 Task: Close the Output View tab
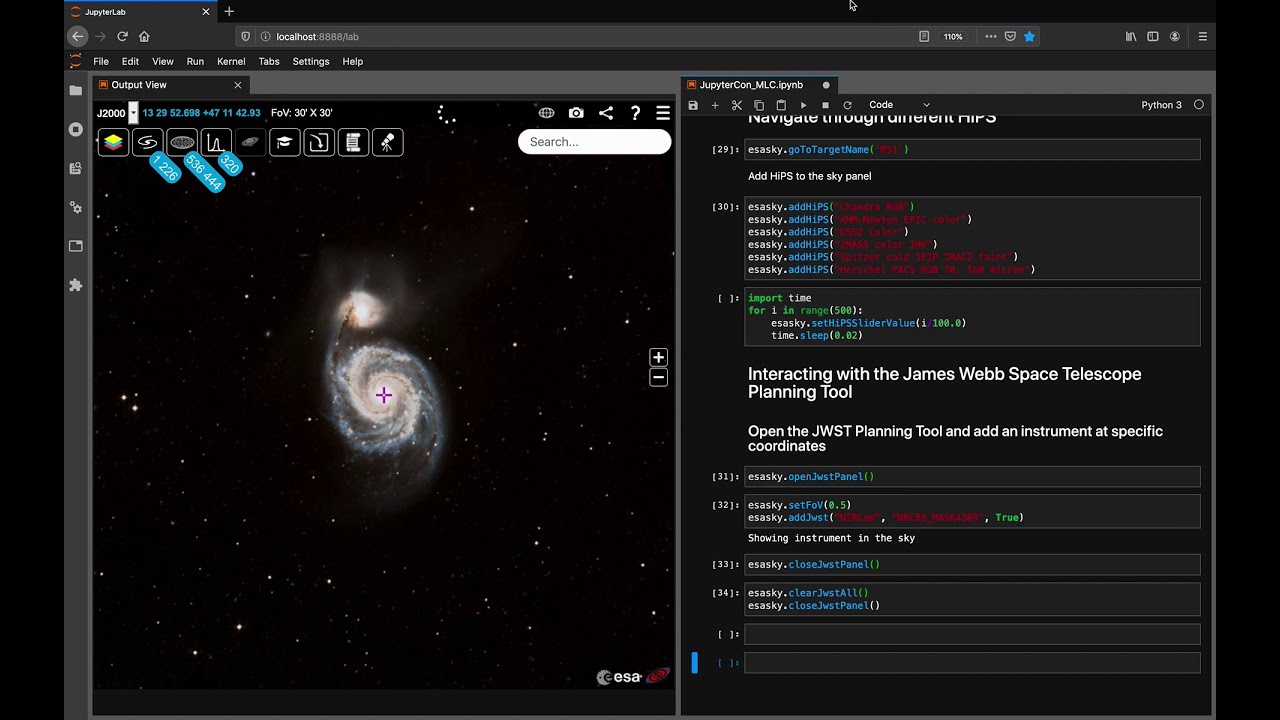click(237, 85)
